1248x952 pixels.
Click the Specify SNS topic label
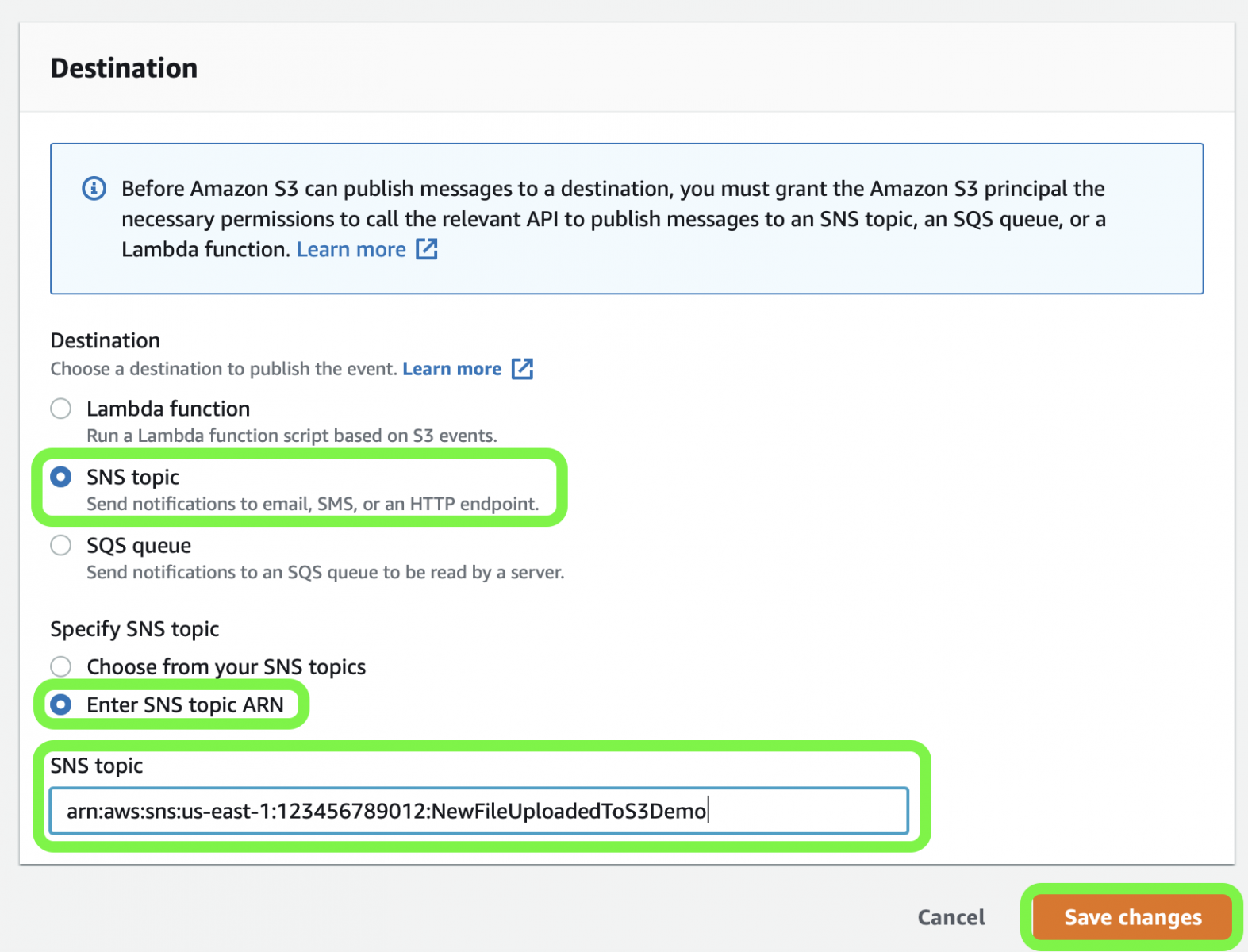click(x=135, y=629)
